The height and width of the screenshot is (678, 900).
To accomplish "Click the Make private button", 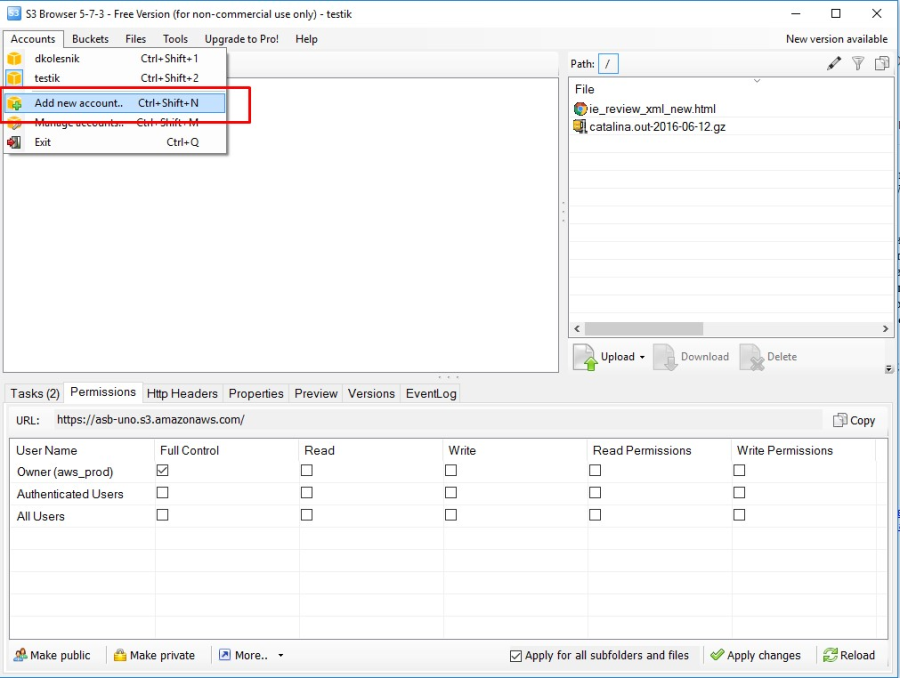I will click(x=154, y=655).
